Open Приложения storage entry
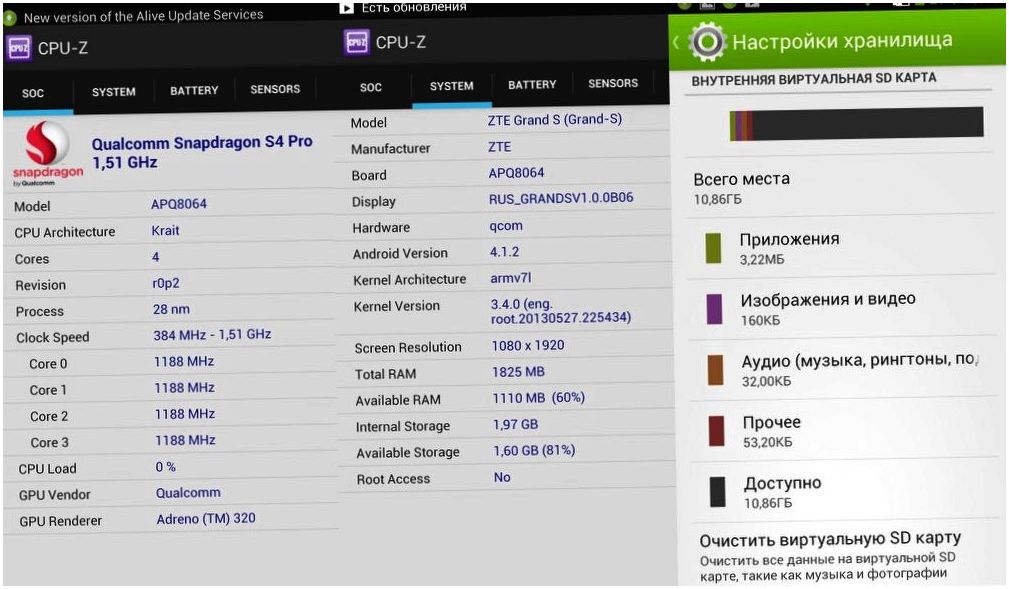Screen dimensions: 1009x589 843,248
